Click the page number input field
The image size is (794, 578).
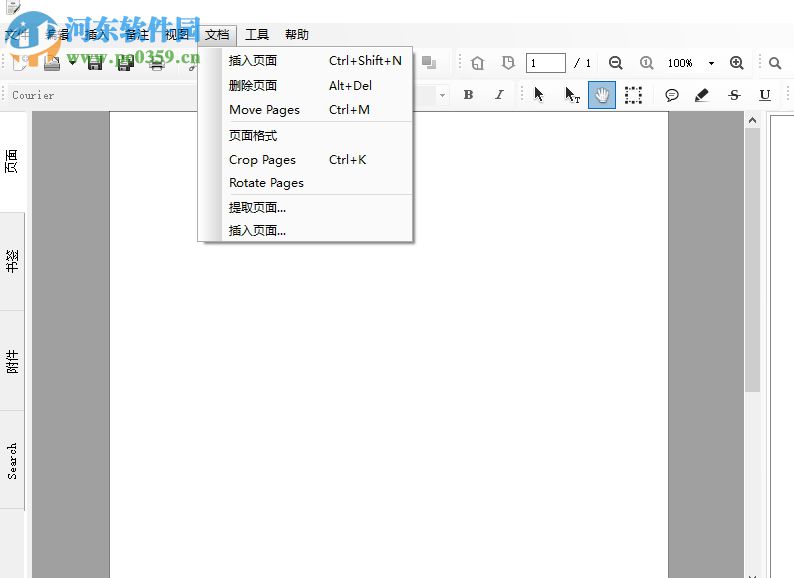click(x=545, y=63)
